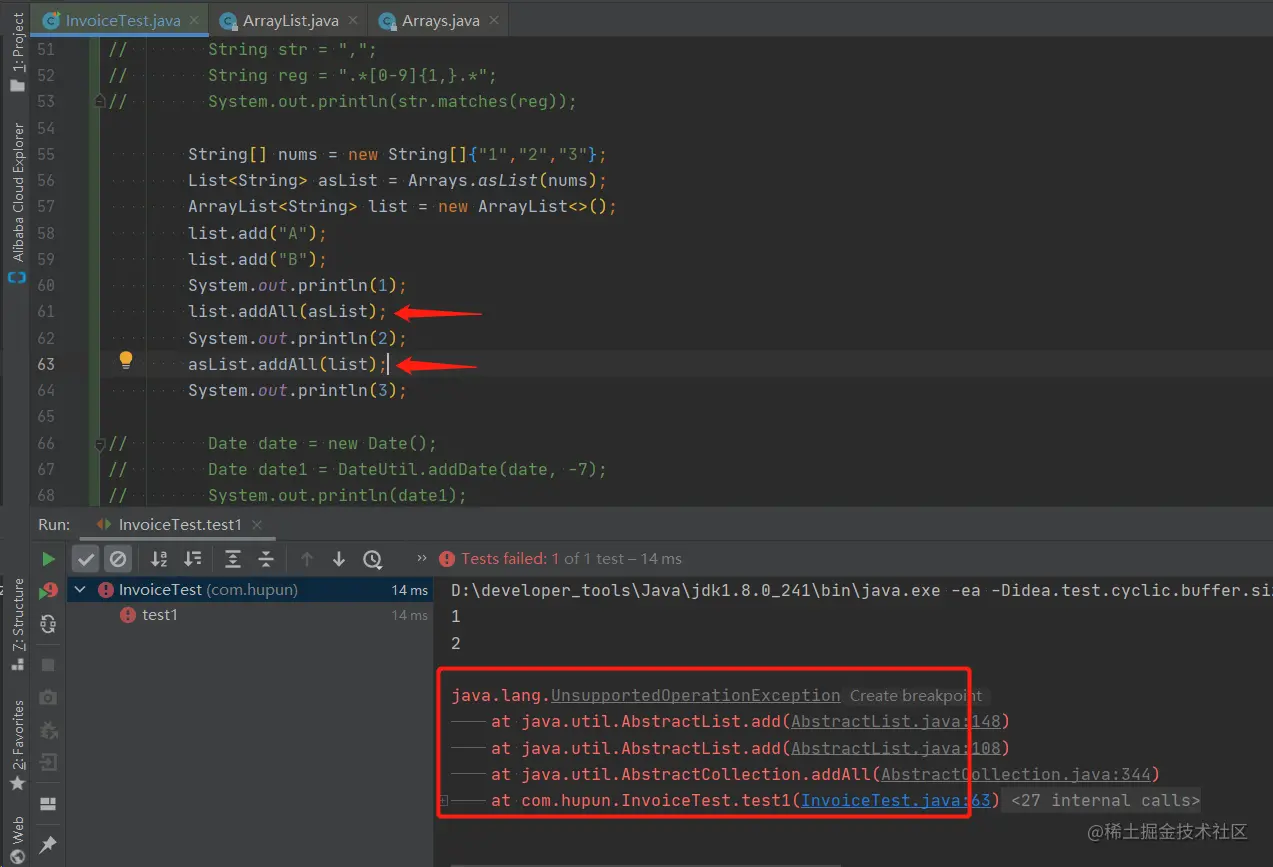Click line number 55 in gutter
Screen dimensions: 1273x867
click(x=46, y=154)
